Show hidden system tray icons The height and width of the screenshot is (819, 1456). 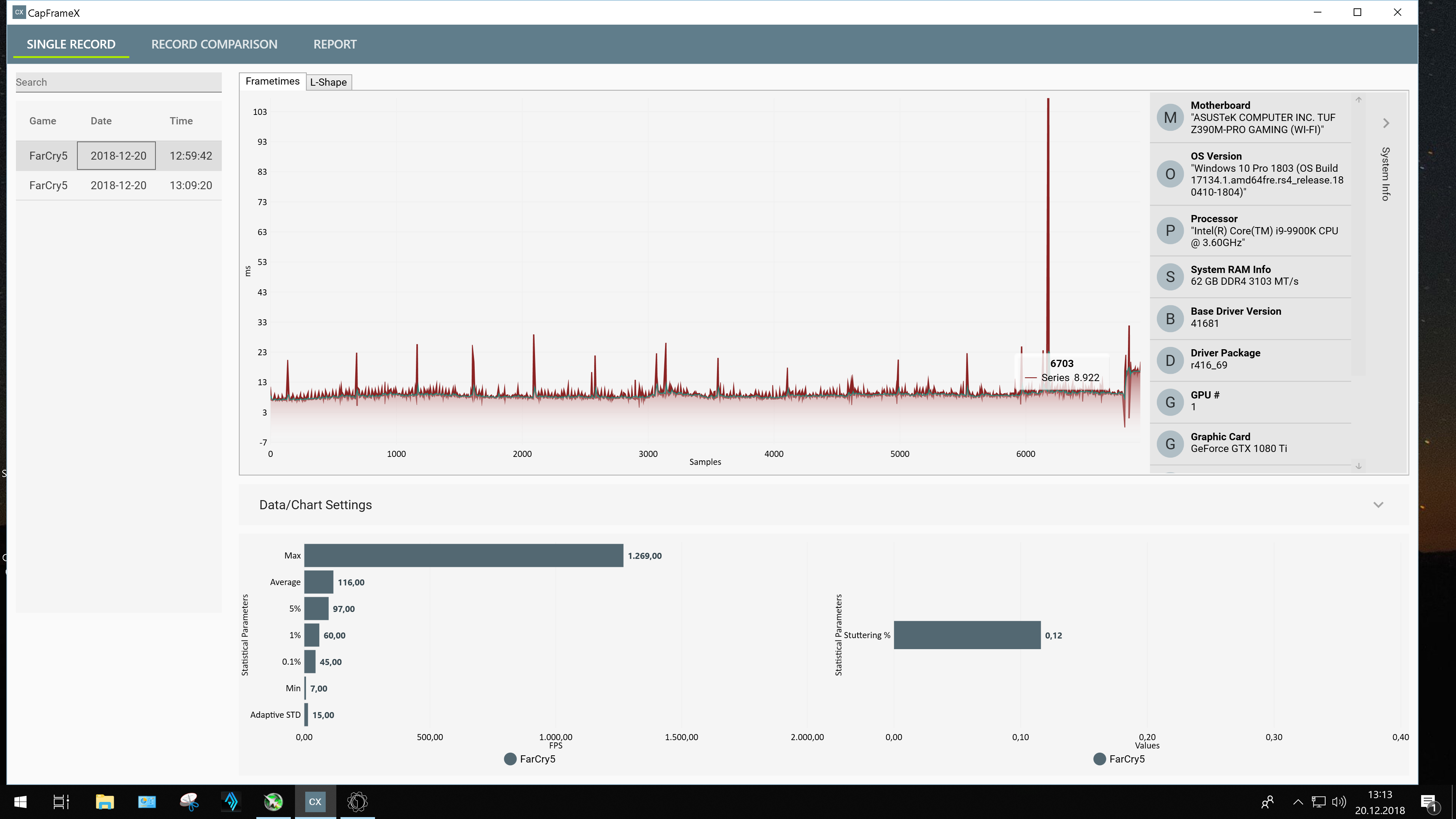pos(1298,802)
